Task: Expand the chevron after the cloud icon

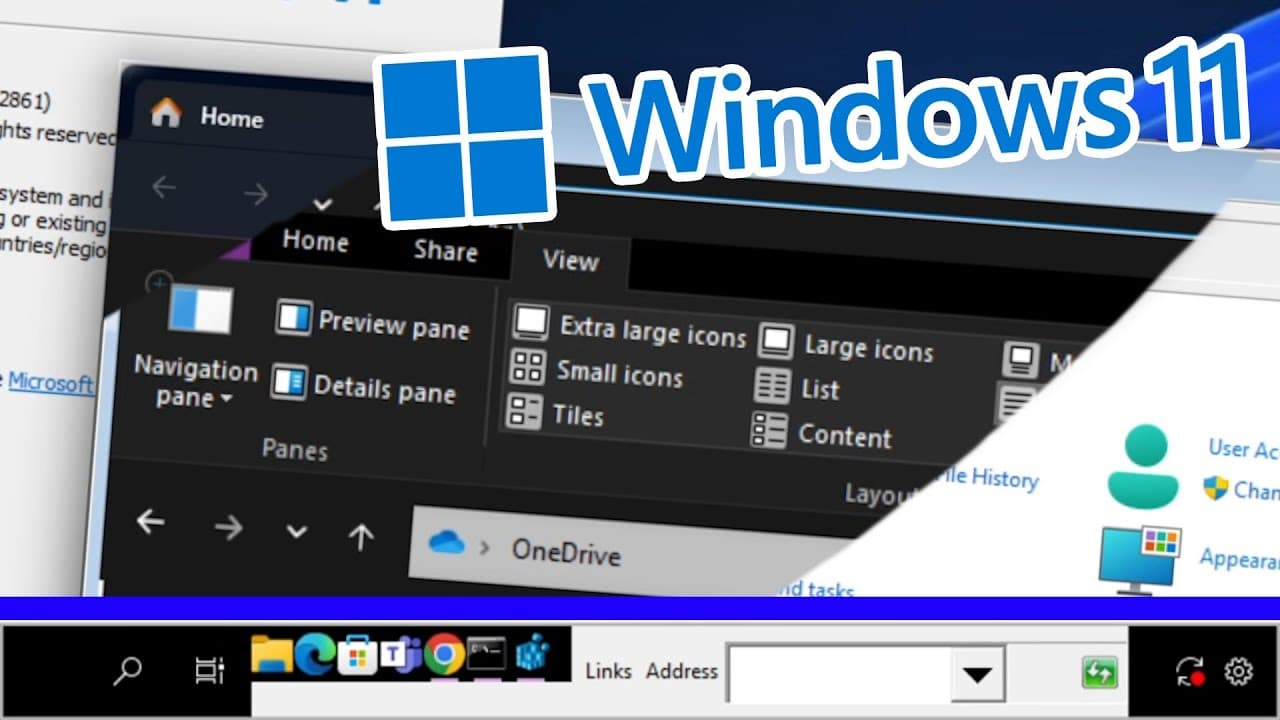Action: pyautogui.click(x=485, y=547)
